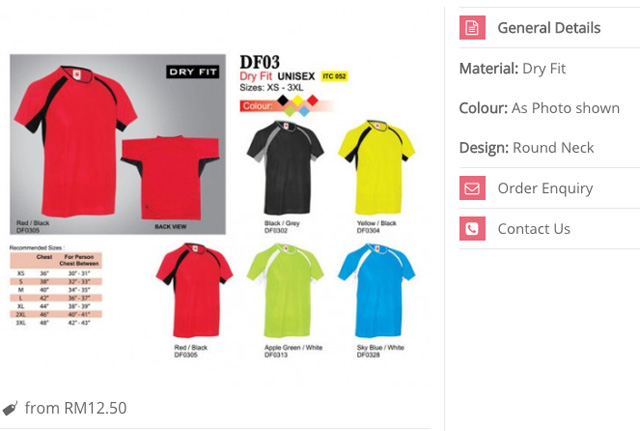Select the black colour diamond swatch
This screenshot has height=431, width=640.
tap(283, 100)
